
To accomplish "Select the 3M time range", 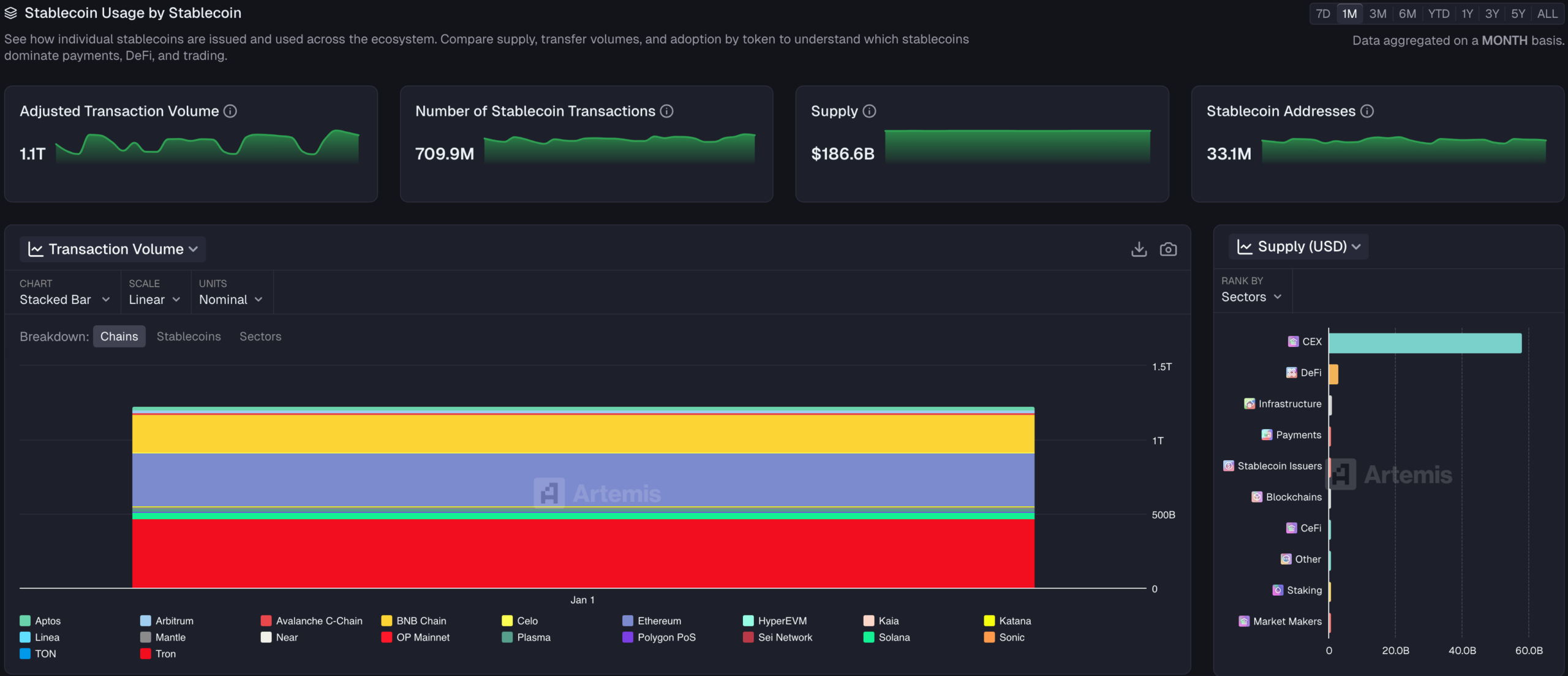I will coord(1378,13).
